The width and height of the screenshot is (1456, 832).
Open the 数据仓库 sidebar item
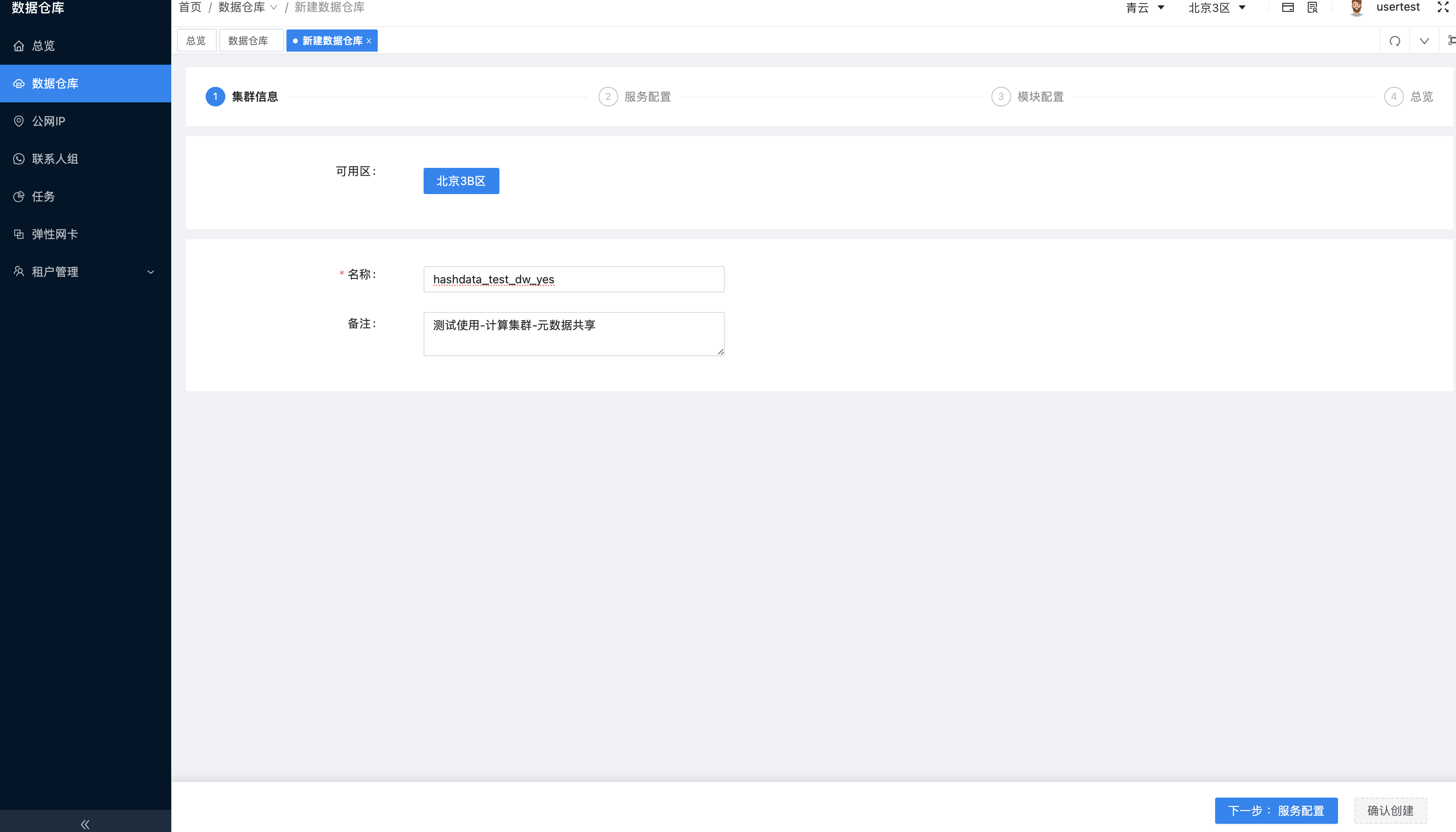55,83
